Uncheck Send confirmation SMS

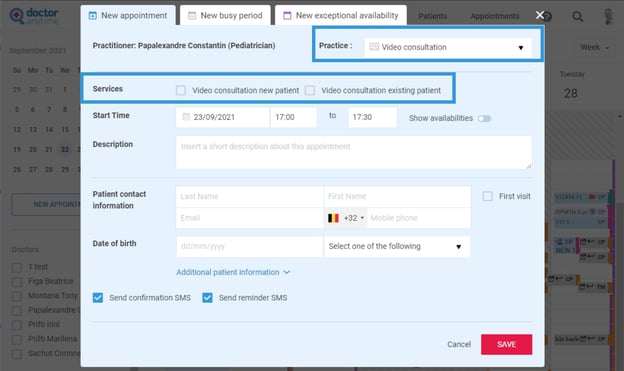click(x=98, y=298)
